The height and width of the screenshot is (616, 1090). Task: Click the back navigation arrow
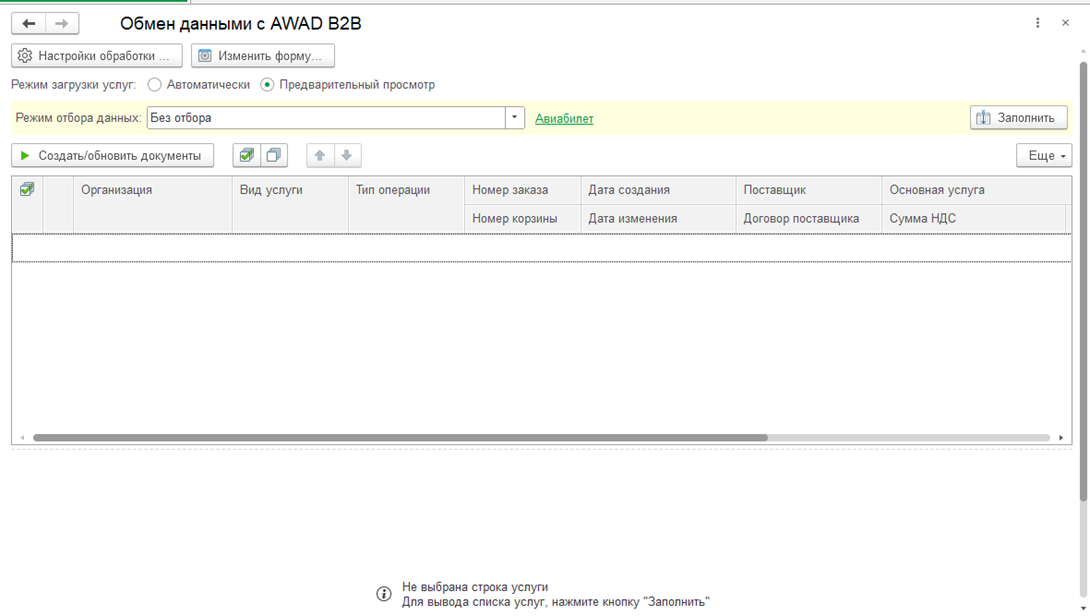[29, 24]
